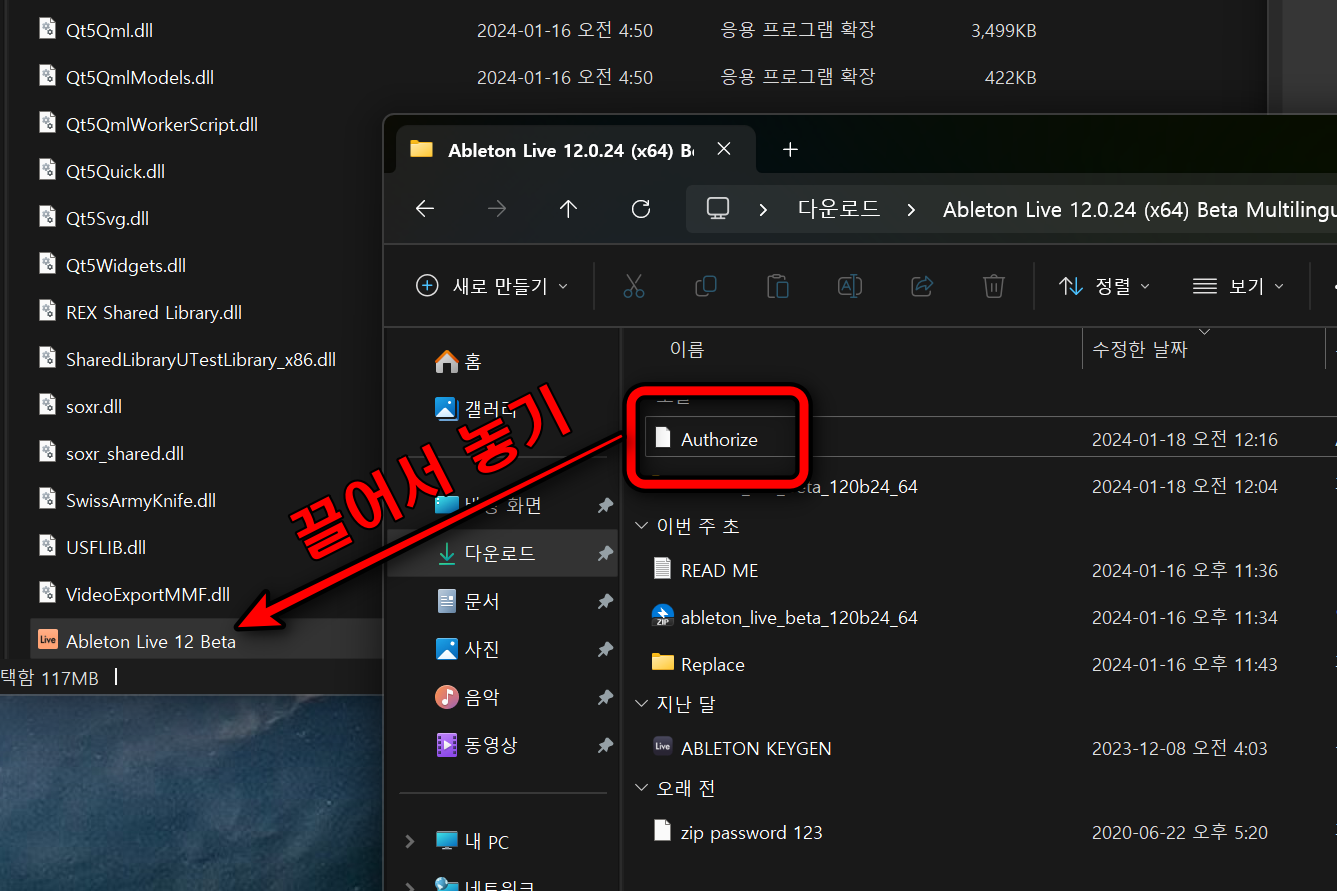Select 동영상 in the navigation pane
This screenshot has width=1337, height=891.
(478, 745)
